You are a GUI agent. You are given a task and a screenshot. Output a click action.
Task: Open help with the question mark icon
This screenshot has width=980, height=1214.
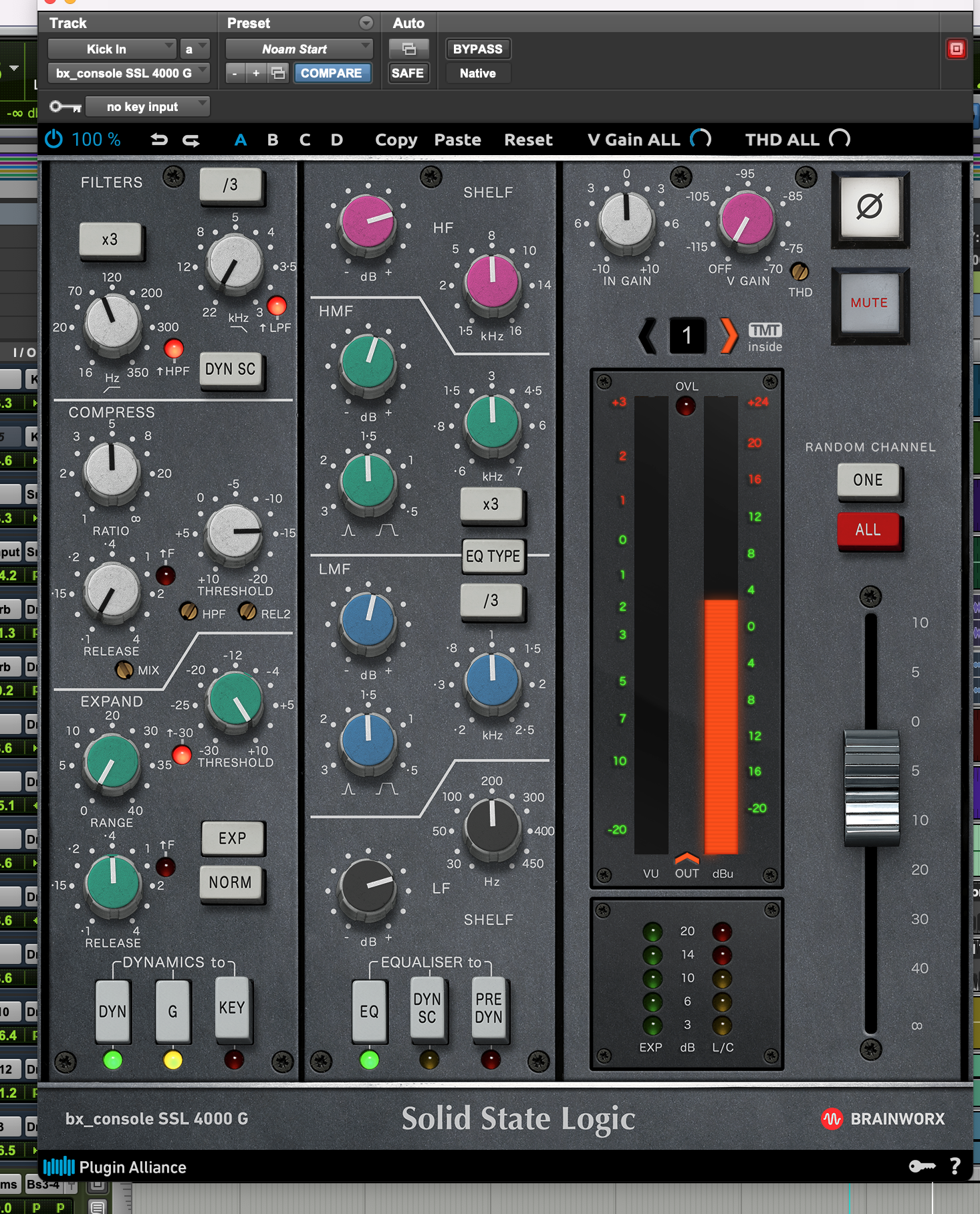click(955, 1167)
